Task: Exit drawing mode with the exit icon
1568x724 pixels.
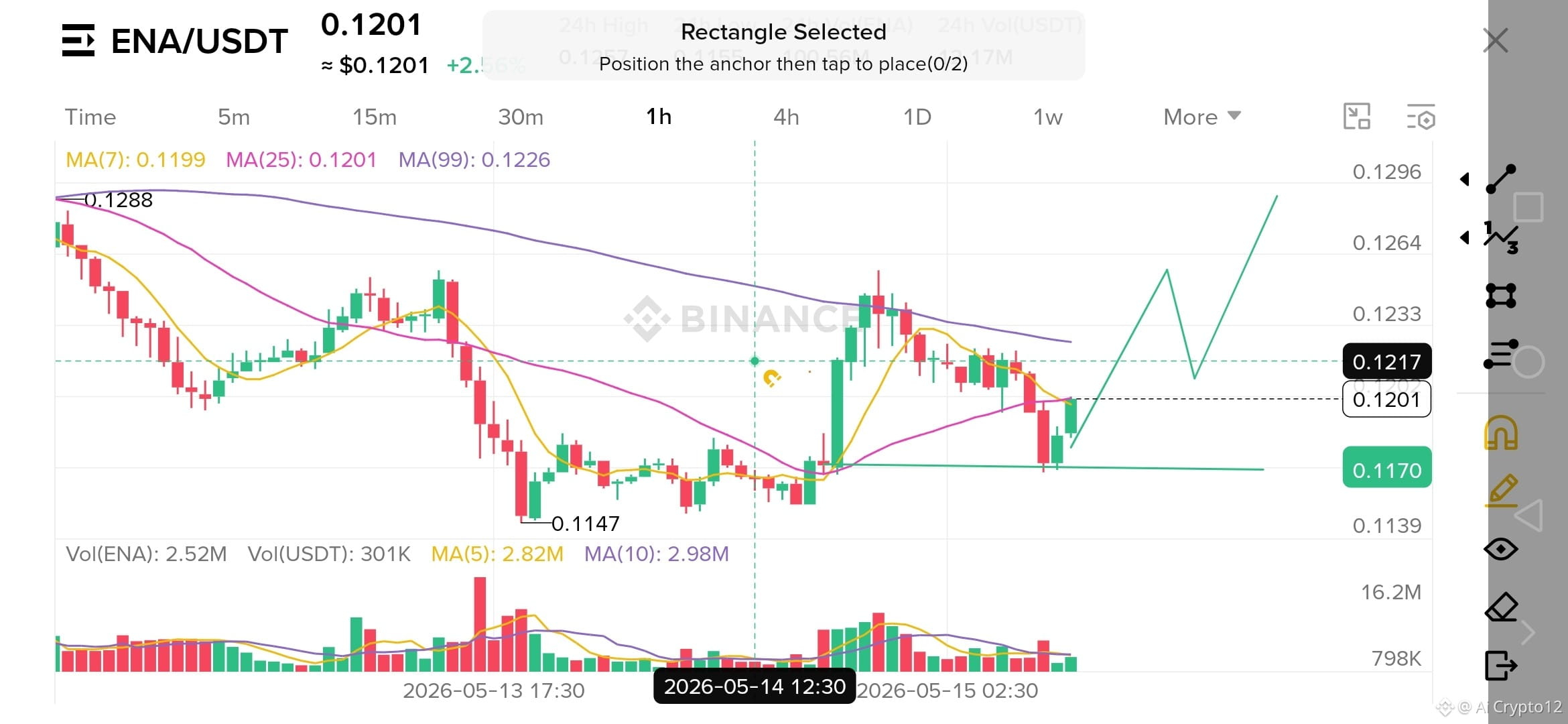Action: pos(1501,666)
